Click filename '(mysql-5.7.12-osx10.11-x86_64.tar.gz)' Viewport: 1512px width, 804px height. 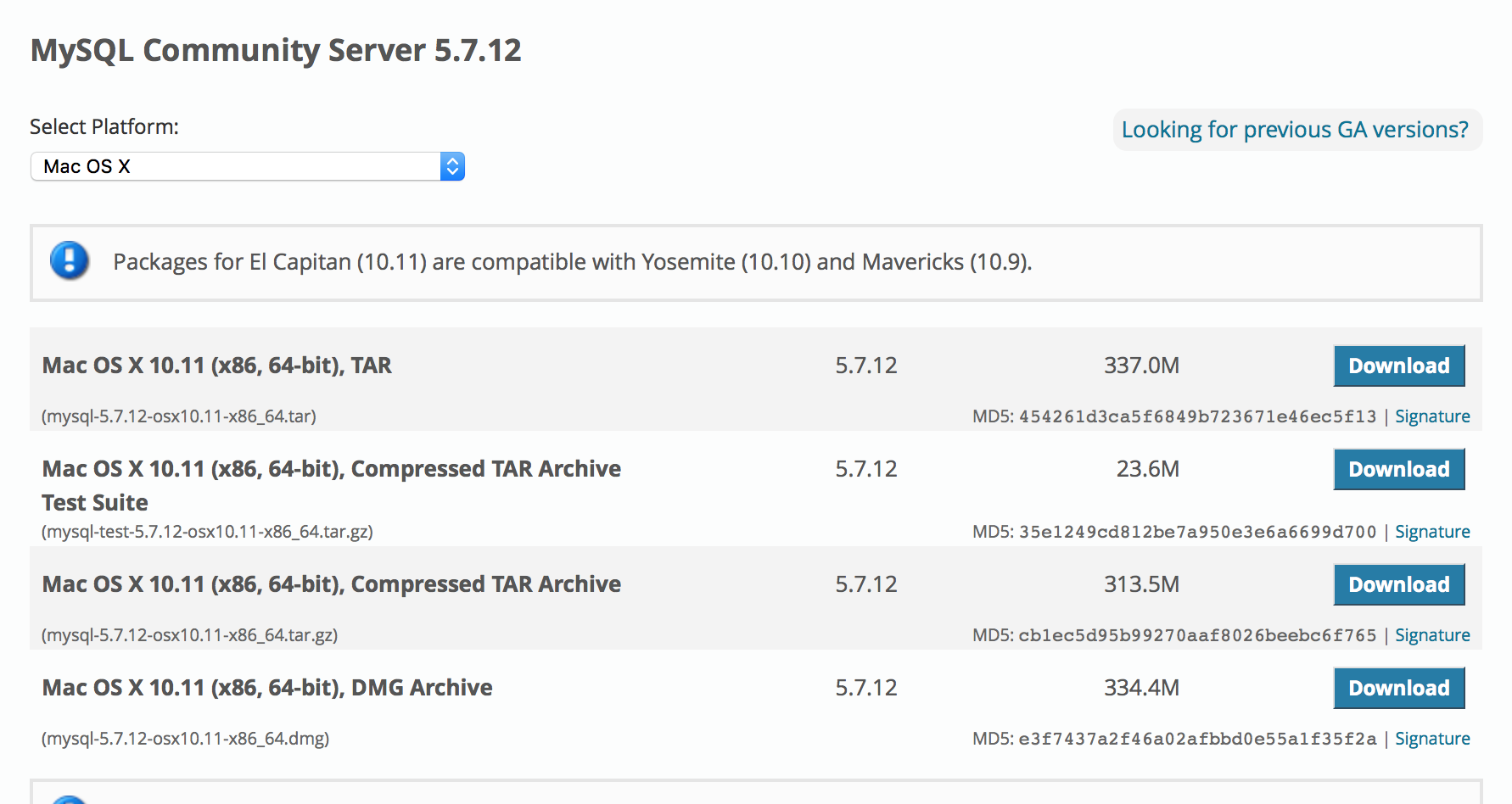coord(190,635)
